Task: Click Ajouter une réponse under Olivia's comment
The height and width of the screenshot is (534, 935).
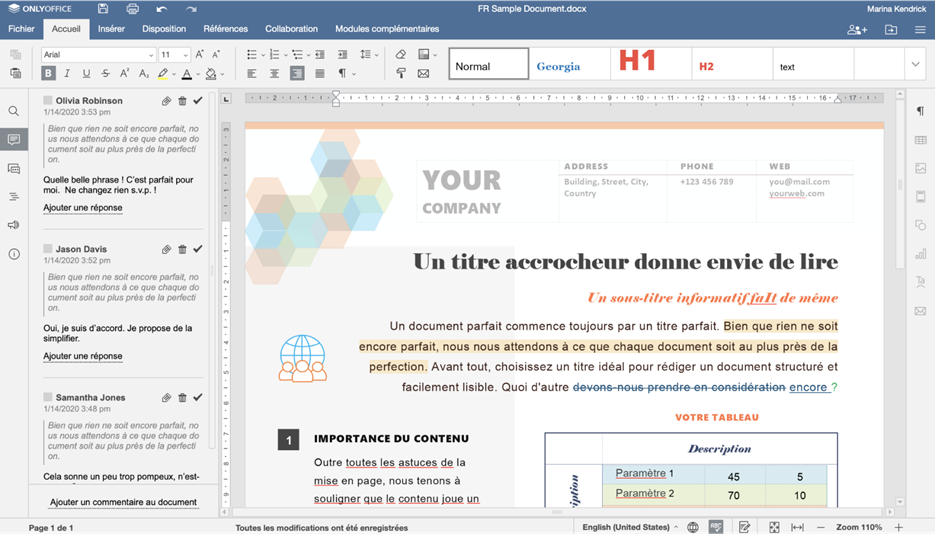Action: coord(83,208)
